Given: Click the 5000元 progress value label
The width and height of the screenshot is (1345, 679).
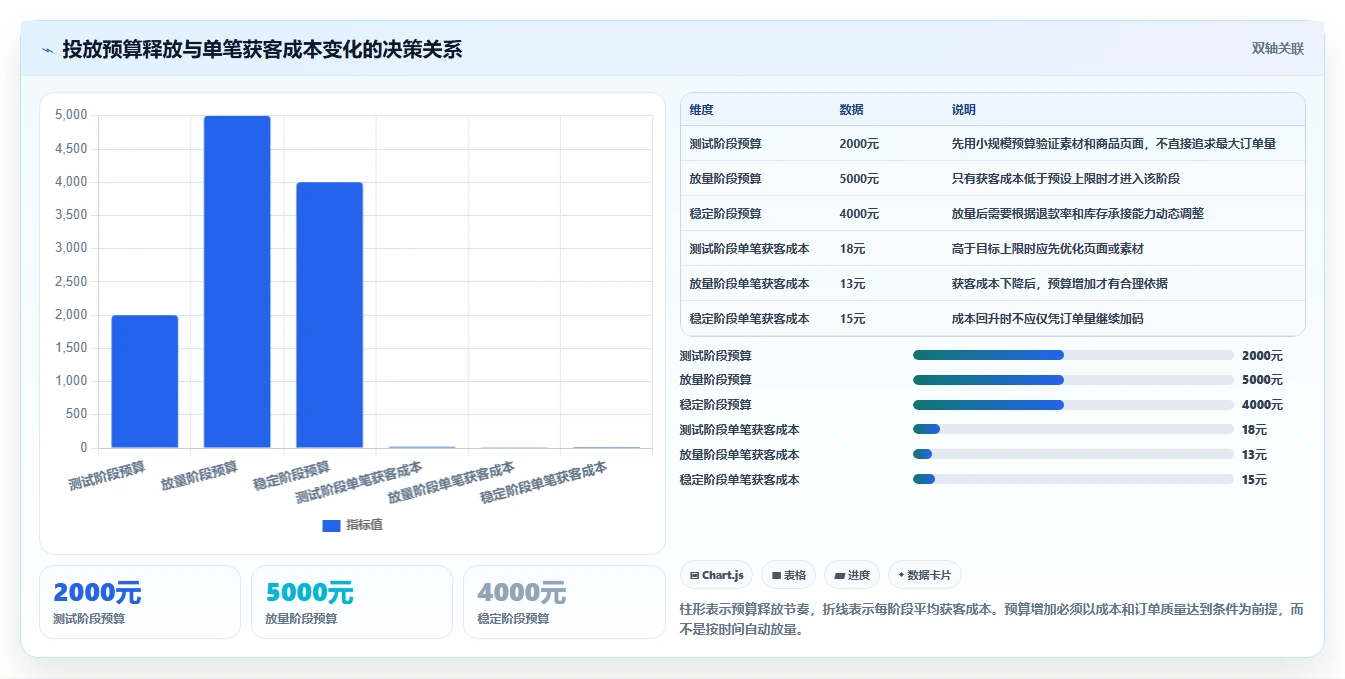Looking at the screenshot, I should point(1262,380).
